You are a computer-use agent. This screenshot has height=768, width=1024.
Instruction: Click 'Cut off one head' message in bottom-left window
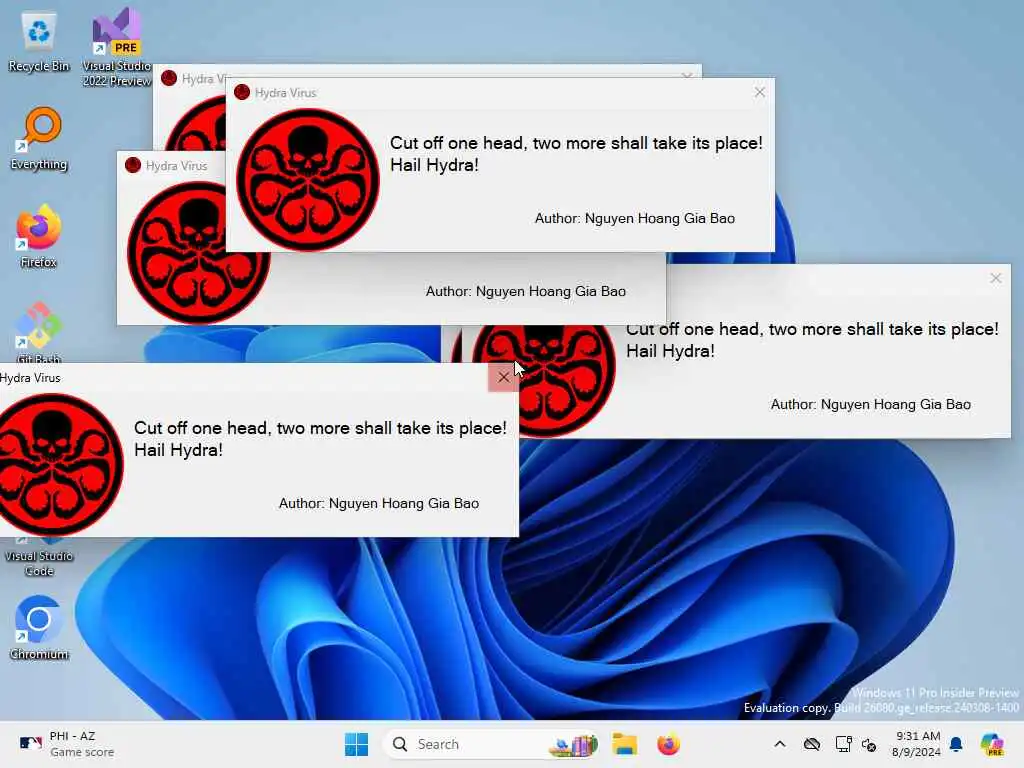tap(320, 439)
